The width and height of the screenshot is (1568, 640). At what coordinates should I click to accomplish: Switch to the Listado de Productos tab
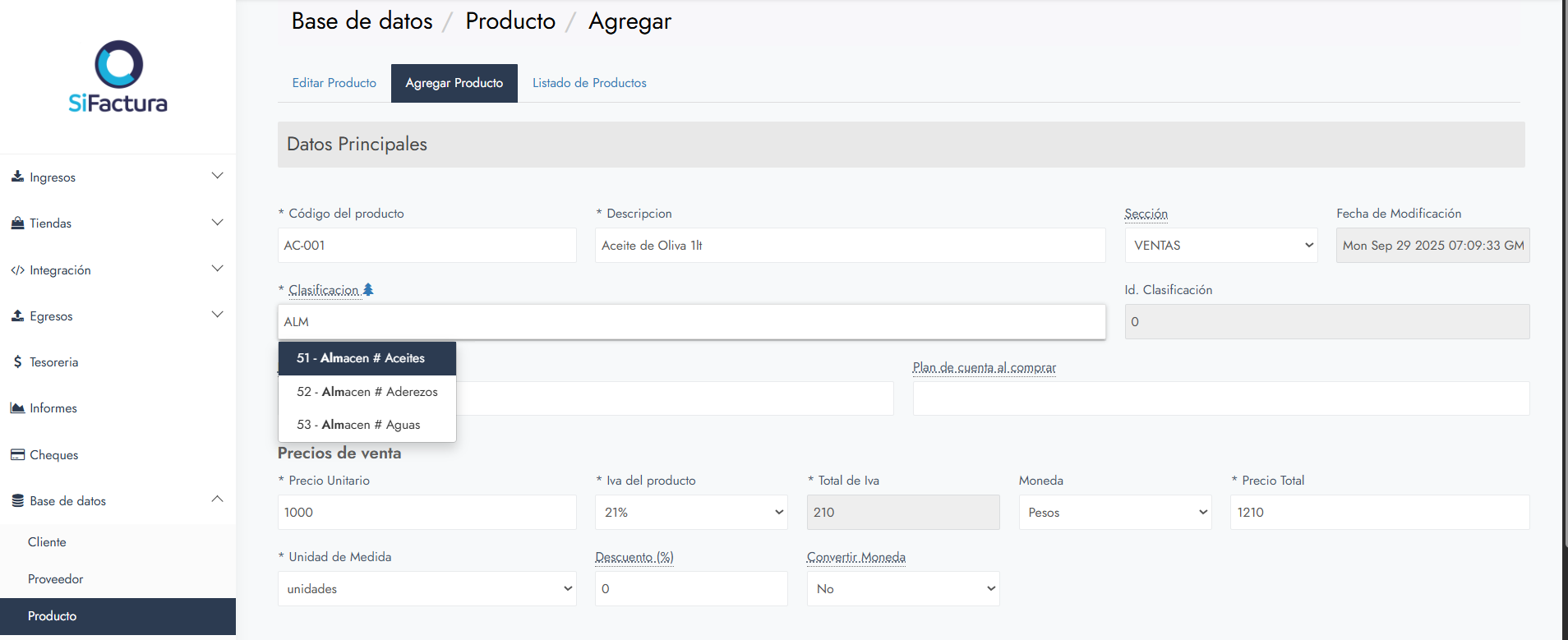pyautogui.click(x=589, y=83)
